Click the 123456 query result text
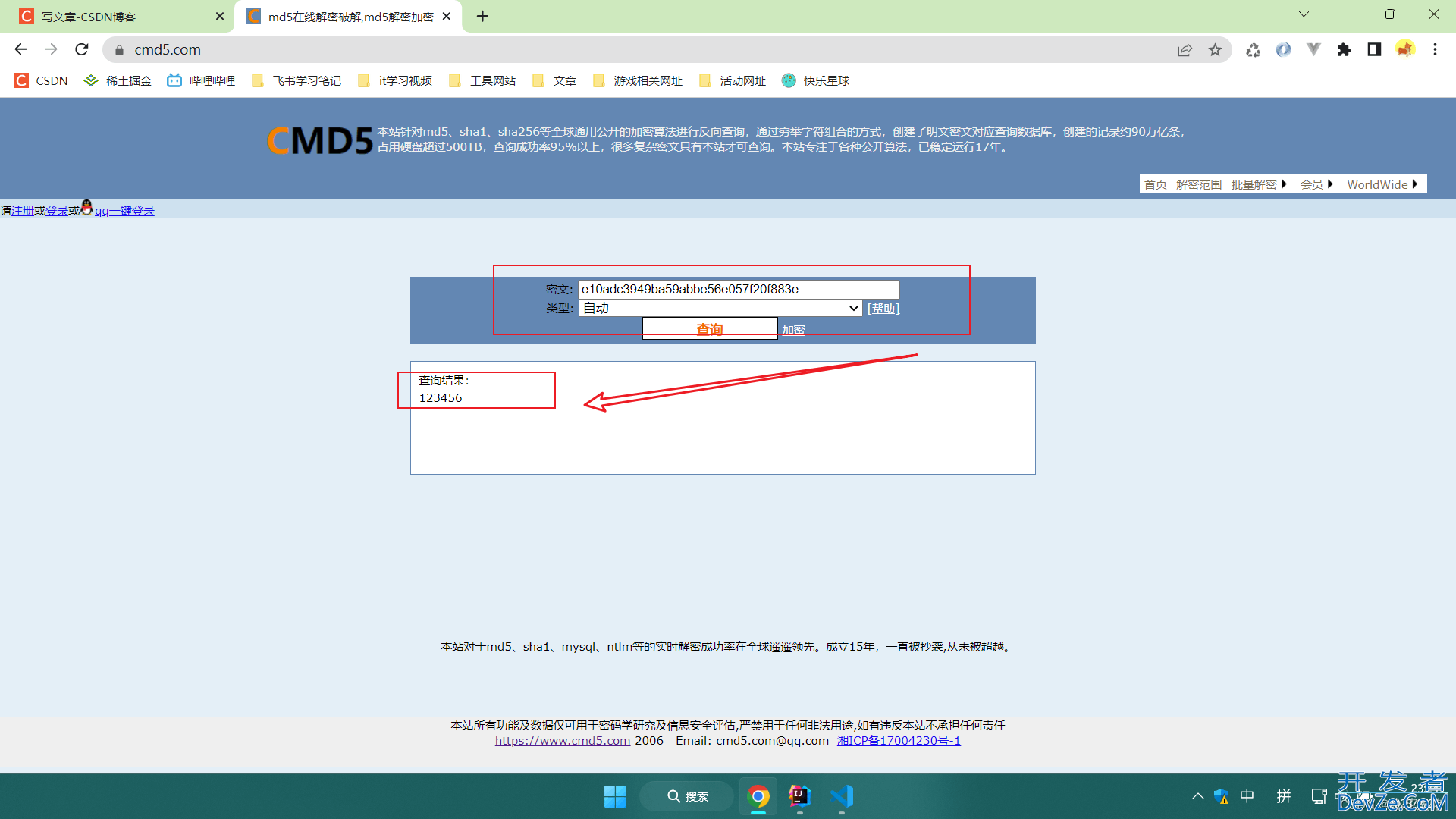The width and height of the screenshot is (1456, 819). click(x=441, y=398)
